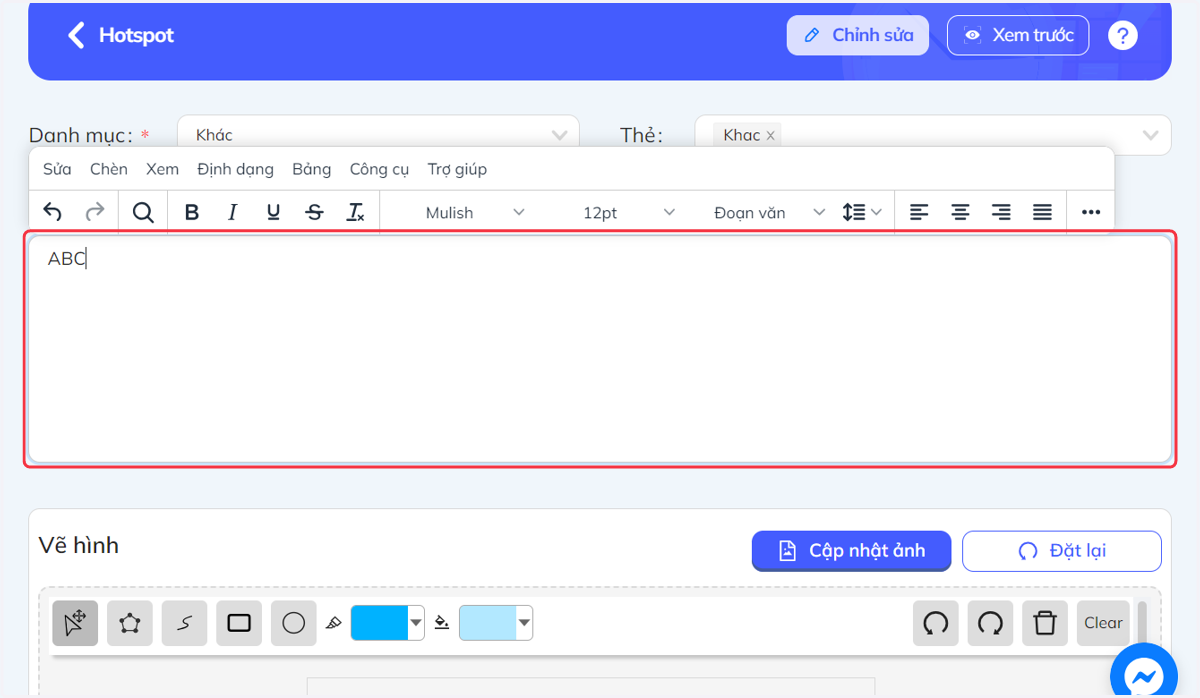Click the Đặt lại reset button

coord(1062,550)
